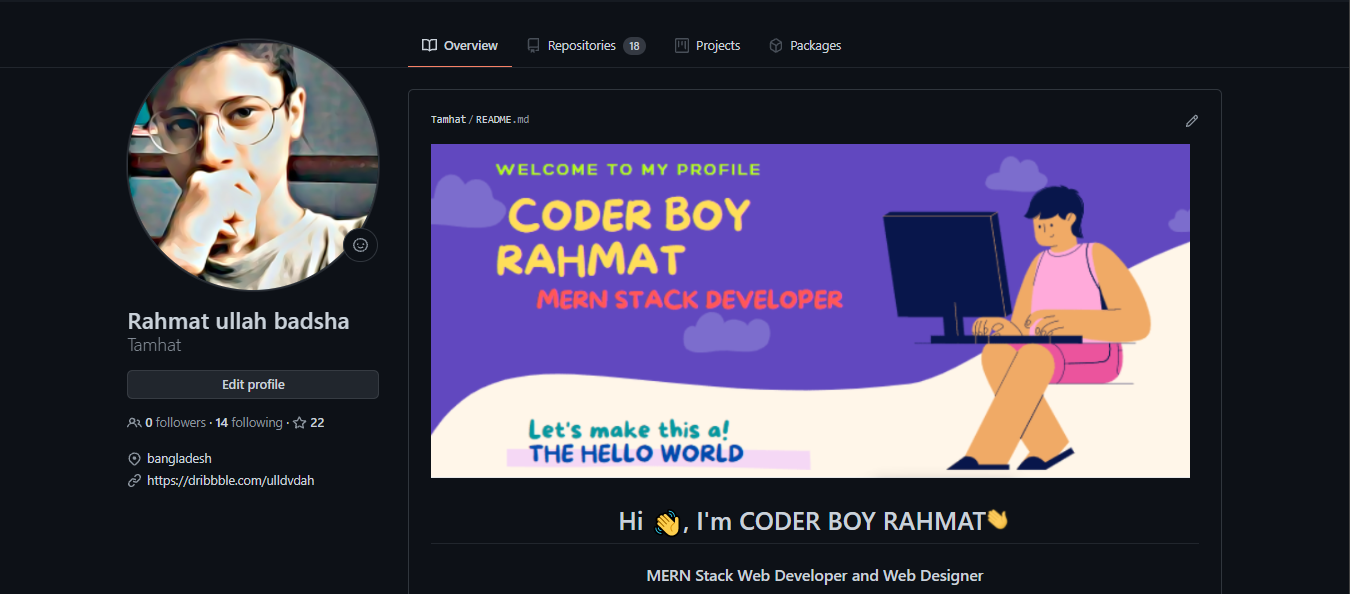Click the set status smiley icon on avatar
Viewport: 1350px width, 594px height.
tap(361, 245)
